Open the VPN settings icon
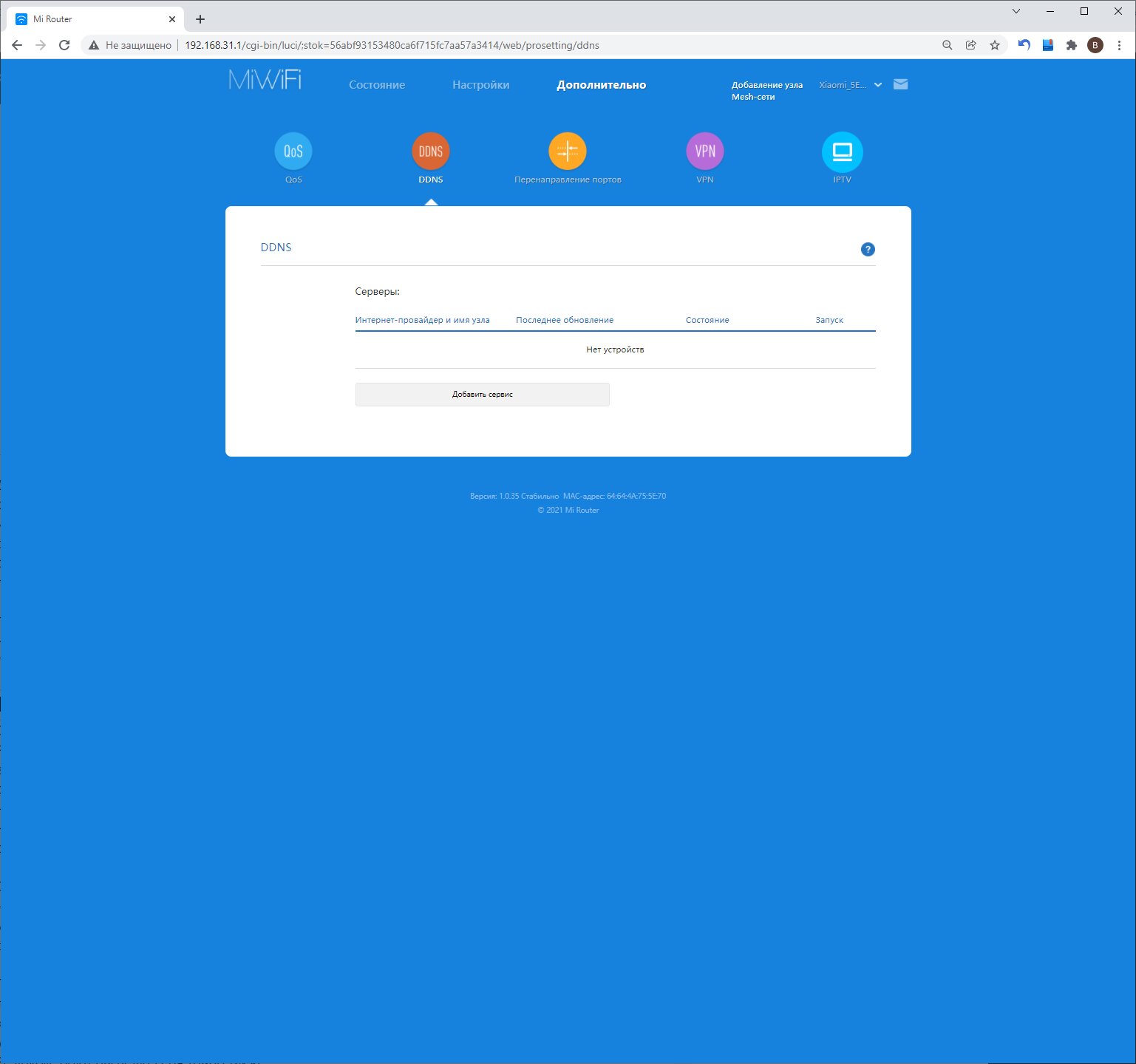 (x=705, y=151)
